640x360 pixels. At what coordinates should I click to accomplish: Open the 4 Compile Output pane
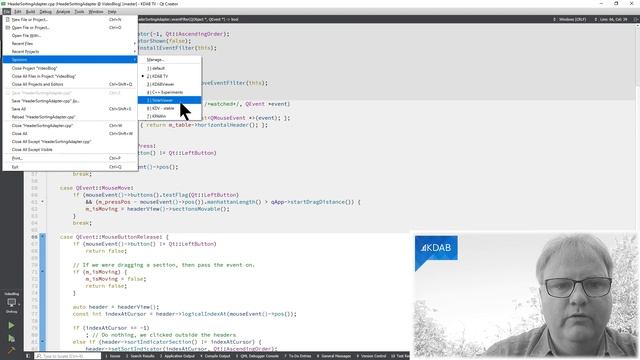point(215,356)
